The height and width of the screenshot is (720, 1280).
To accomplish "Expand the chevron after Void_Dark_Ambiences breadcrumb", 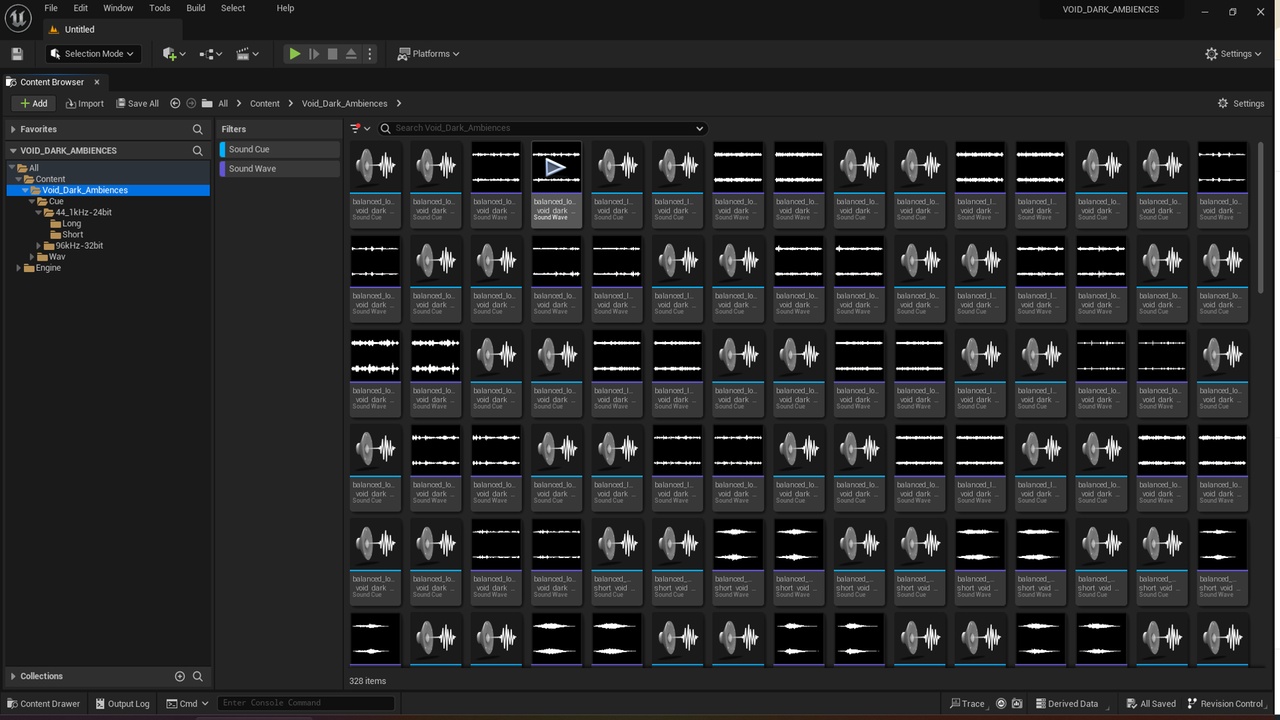I will 399,103.
